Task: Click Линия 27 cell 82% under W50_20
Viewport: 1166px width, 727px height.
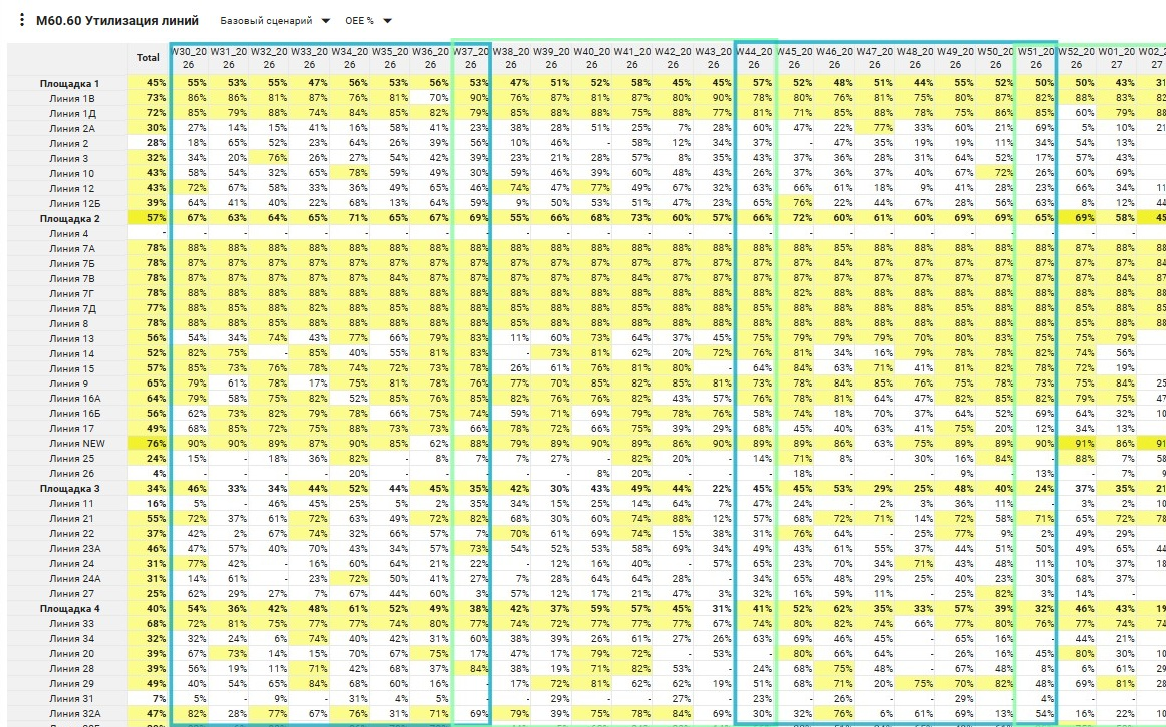Action: coord(996,593)
